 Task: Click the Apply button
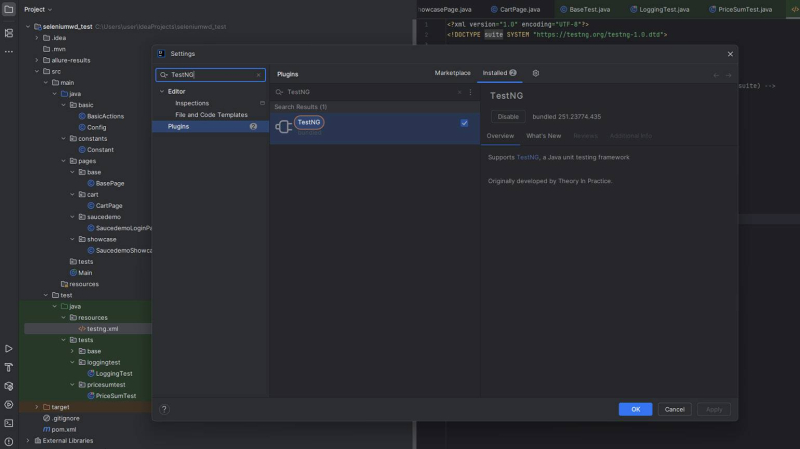click(714, 409)
